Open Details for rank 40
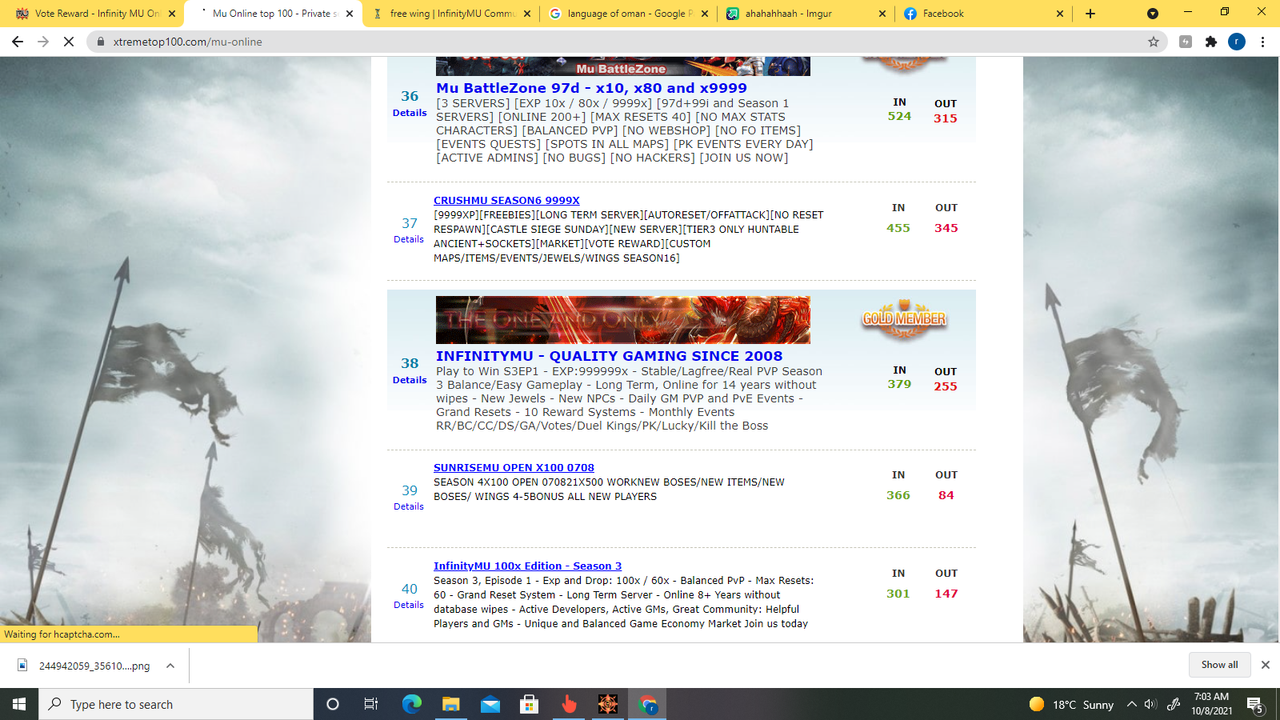This screenshot has width=1280, height=720. click(x=408, y=605)
